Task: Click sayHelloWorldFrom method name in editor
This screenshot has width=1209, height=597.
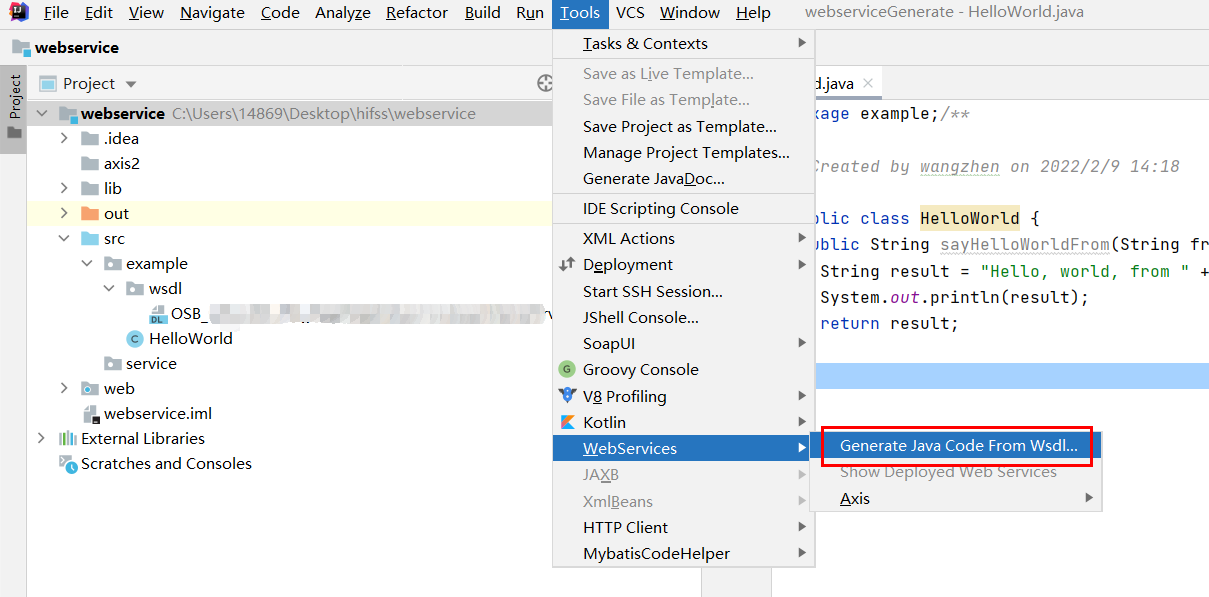Action: click(1025, 245)
